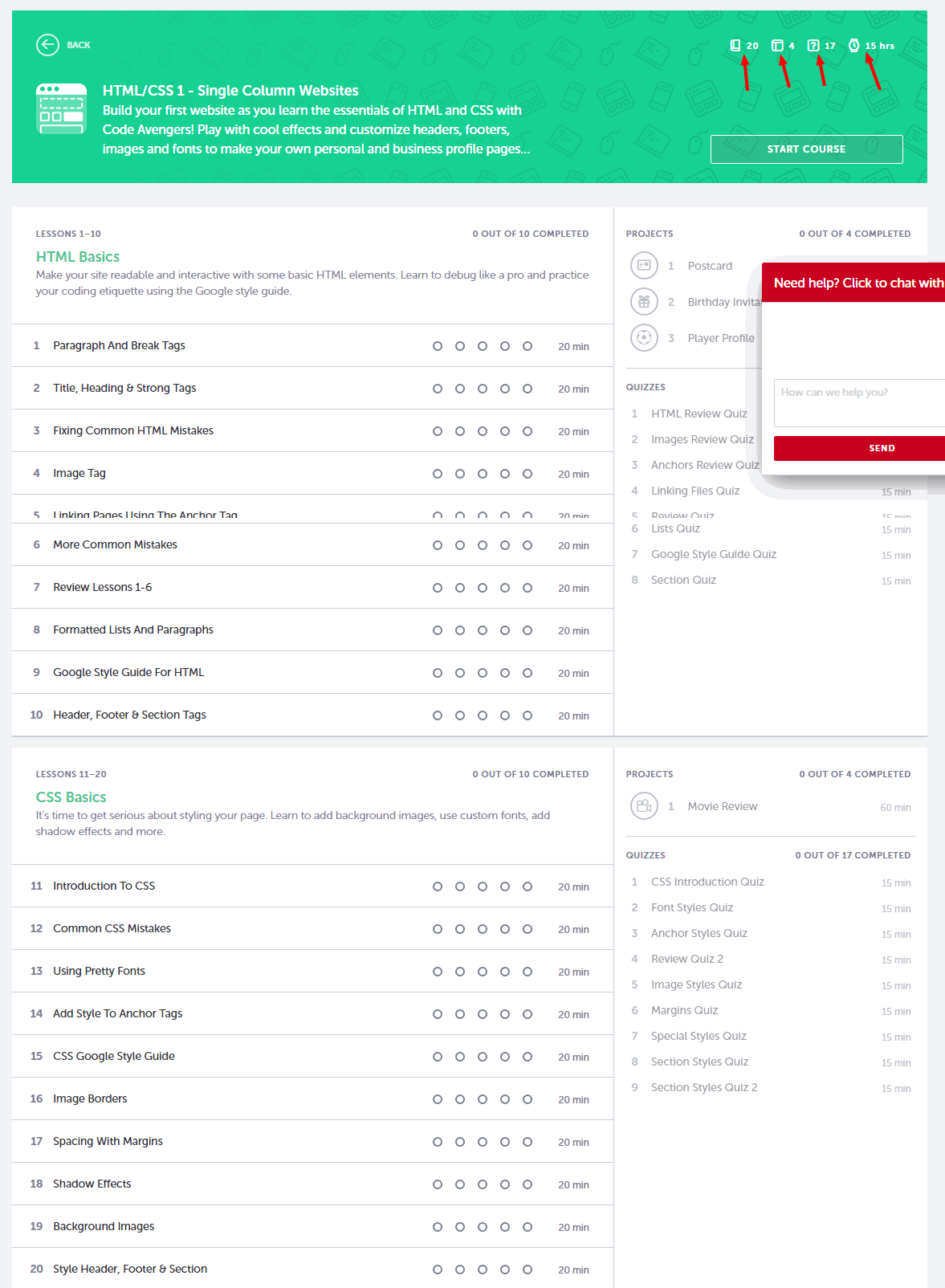The height and width of the screenshot is (1288, 945).
Task: Take the HTML Review Quiz
Action: click(x=699, y=414)
